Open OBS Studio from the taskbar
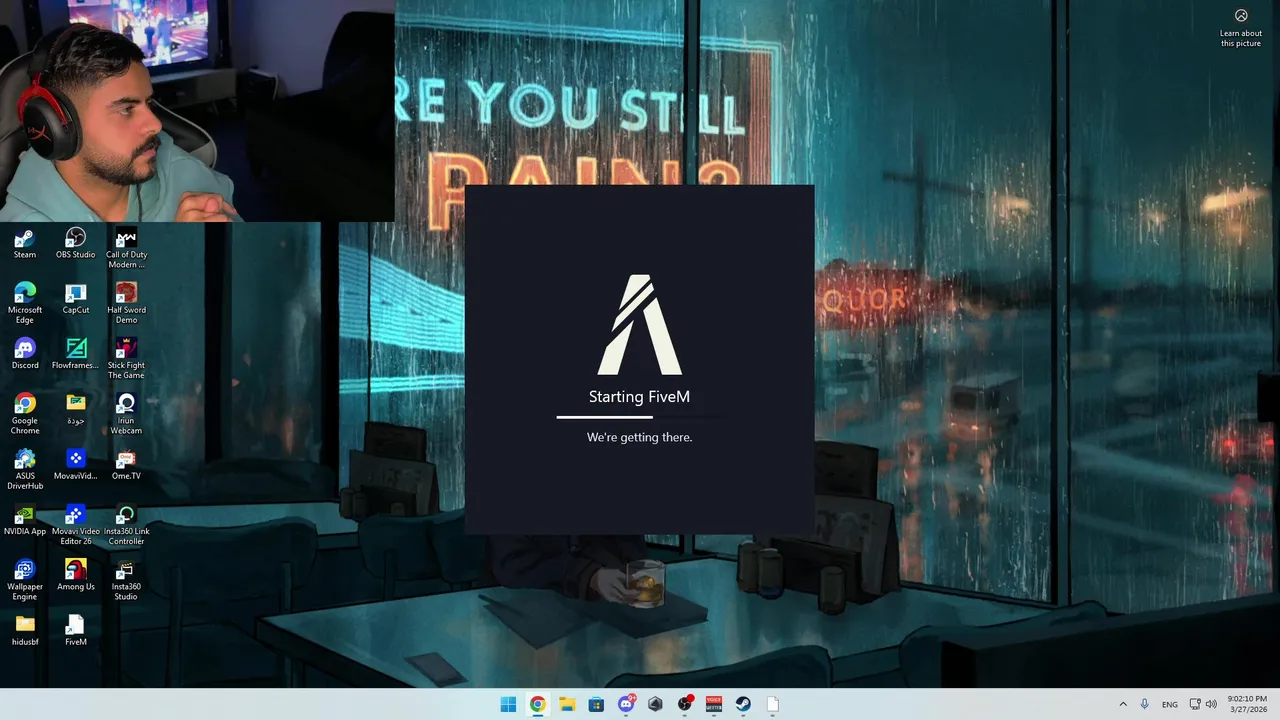 point(685,704)
